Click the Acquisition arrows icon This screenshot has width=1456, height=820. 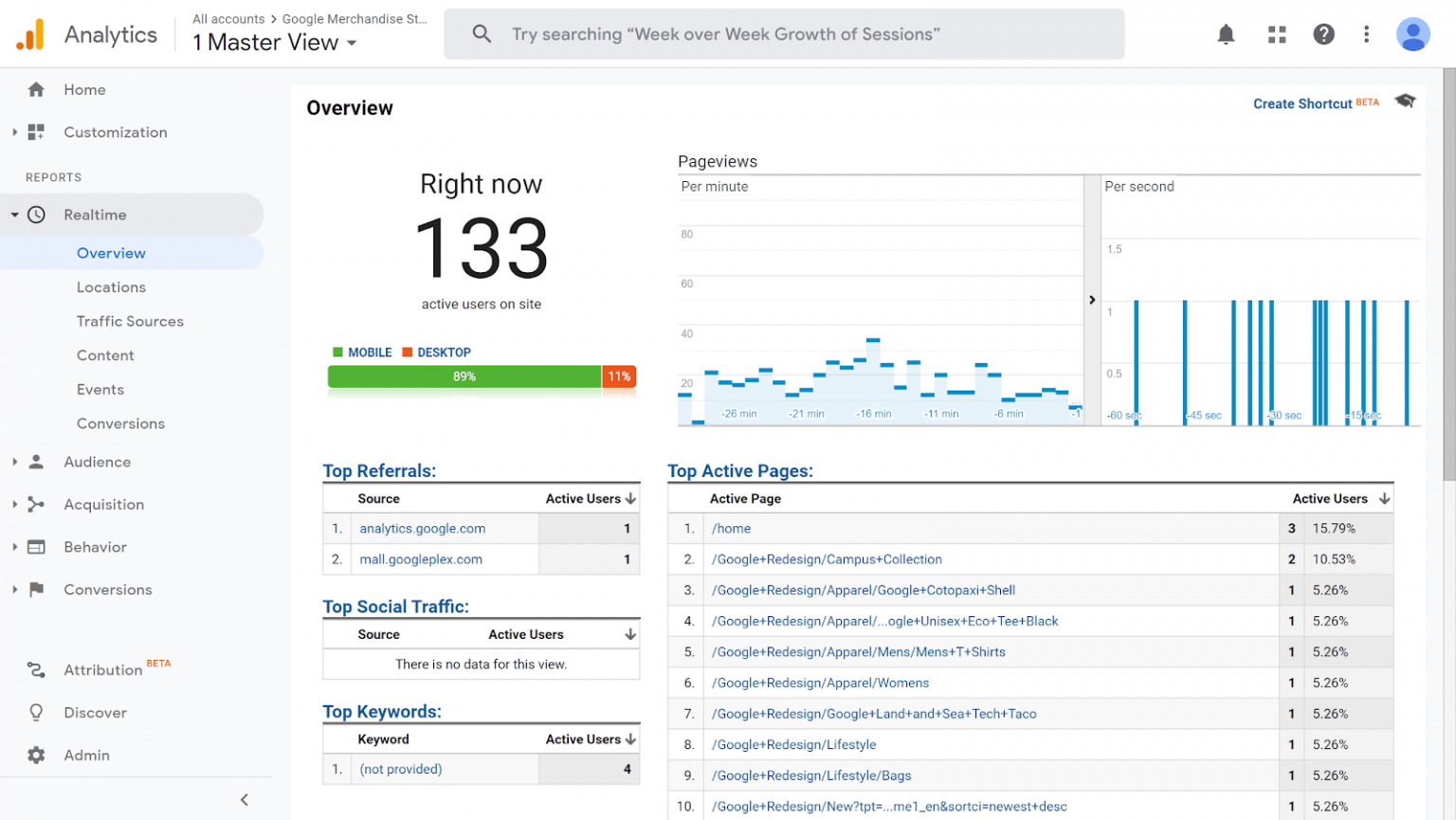36,504
